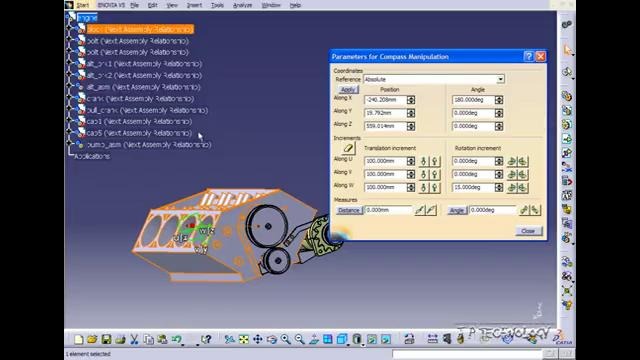
Task: Open the Edit menu
Action: (x=153, y=5)
